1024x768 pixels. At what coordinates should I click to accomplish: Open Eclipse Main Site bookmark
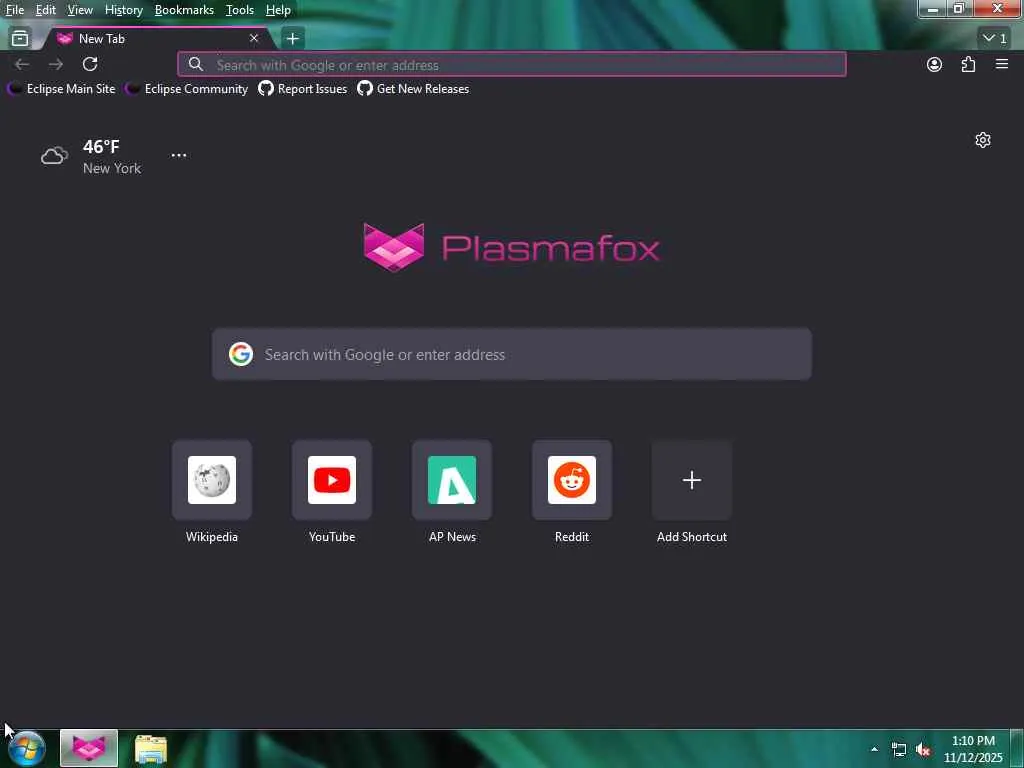point(61,89)
